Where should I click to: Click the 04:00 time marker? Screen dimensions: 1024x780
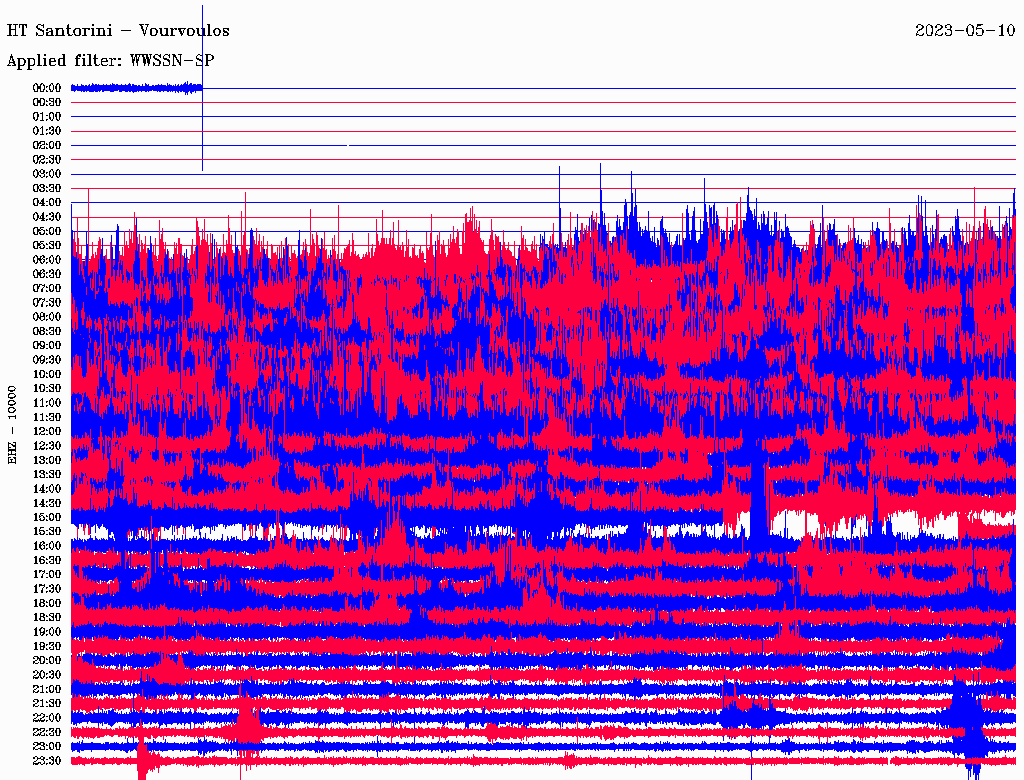47,203
